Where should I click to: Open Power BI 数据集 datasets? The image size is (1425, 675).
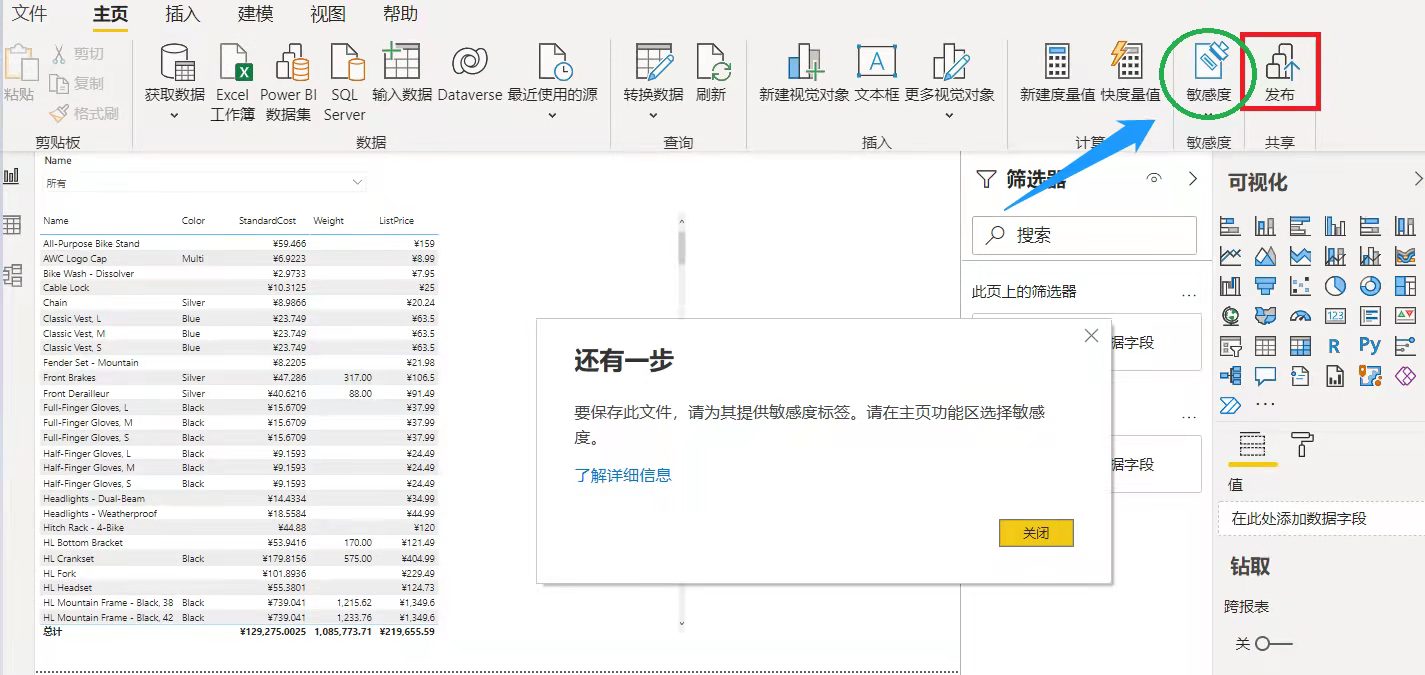(288, 82)
